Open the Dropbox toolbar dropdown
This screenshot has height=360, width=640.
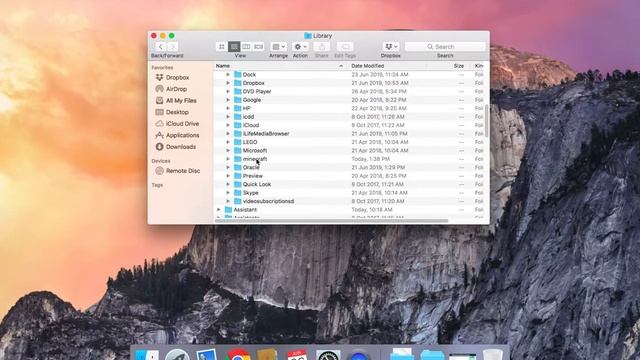[391, 47]
